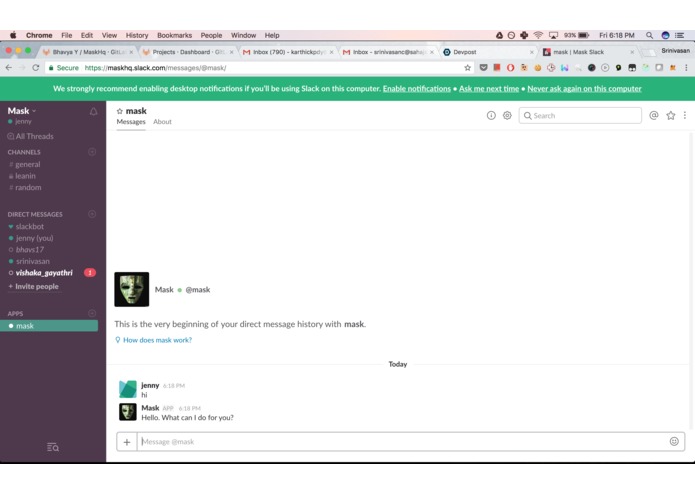Click the CHANNELS section header
Image resolution: width=695 pixels, height=494 pixels.
(x=24, y=152)
